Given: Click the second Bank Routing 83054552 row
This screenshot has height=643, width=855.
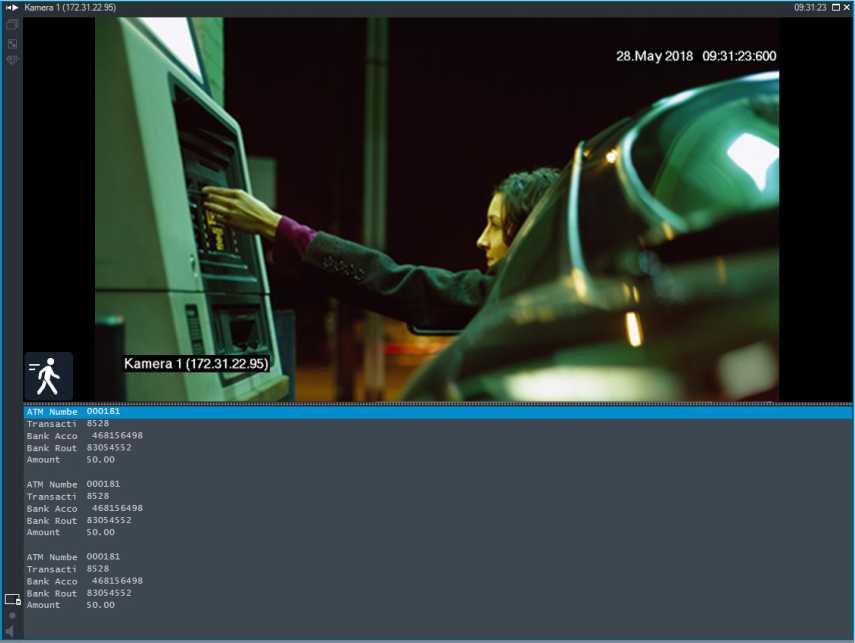Looking at the screenshot, I should click(79, 520).
